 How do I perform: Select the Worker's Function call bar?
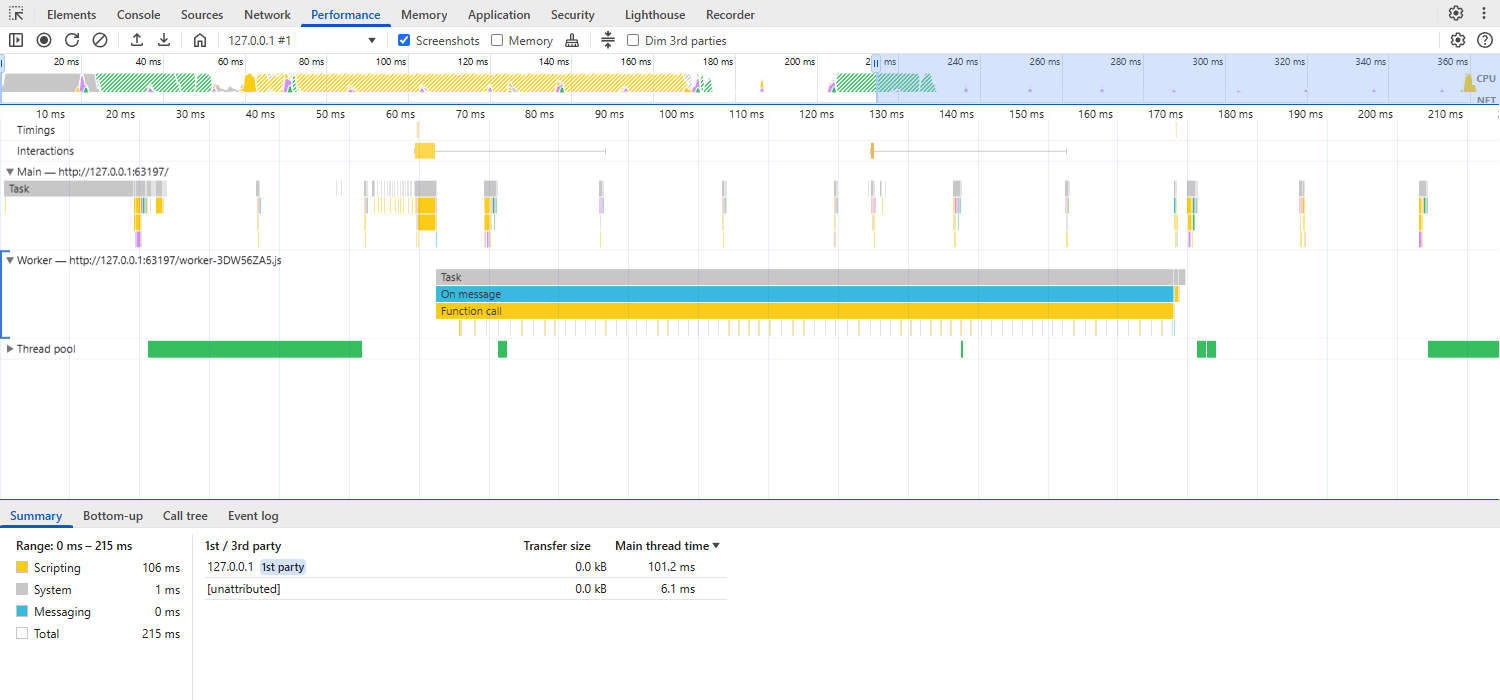pos(804,311)
